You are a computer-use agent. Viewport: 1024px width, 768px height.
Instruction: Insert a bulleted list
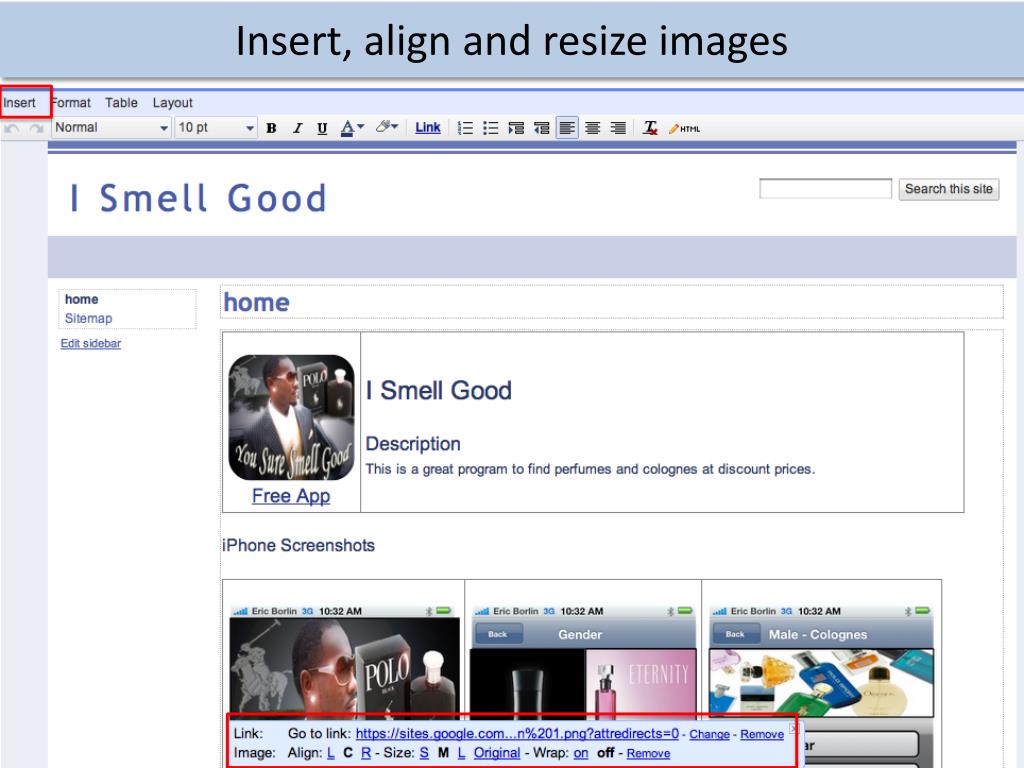click(x=490, y=128)
